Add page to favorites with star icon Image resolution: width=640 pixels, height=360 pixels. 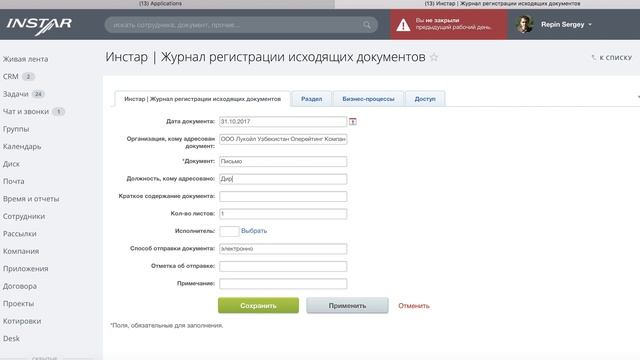(434, 58)
